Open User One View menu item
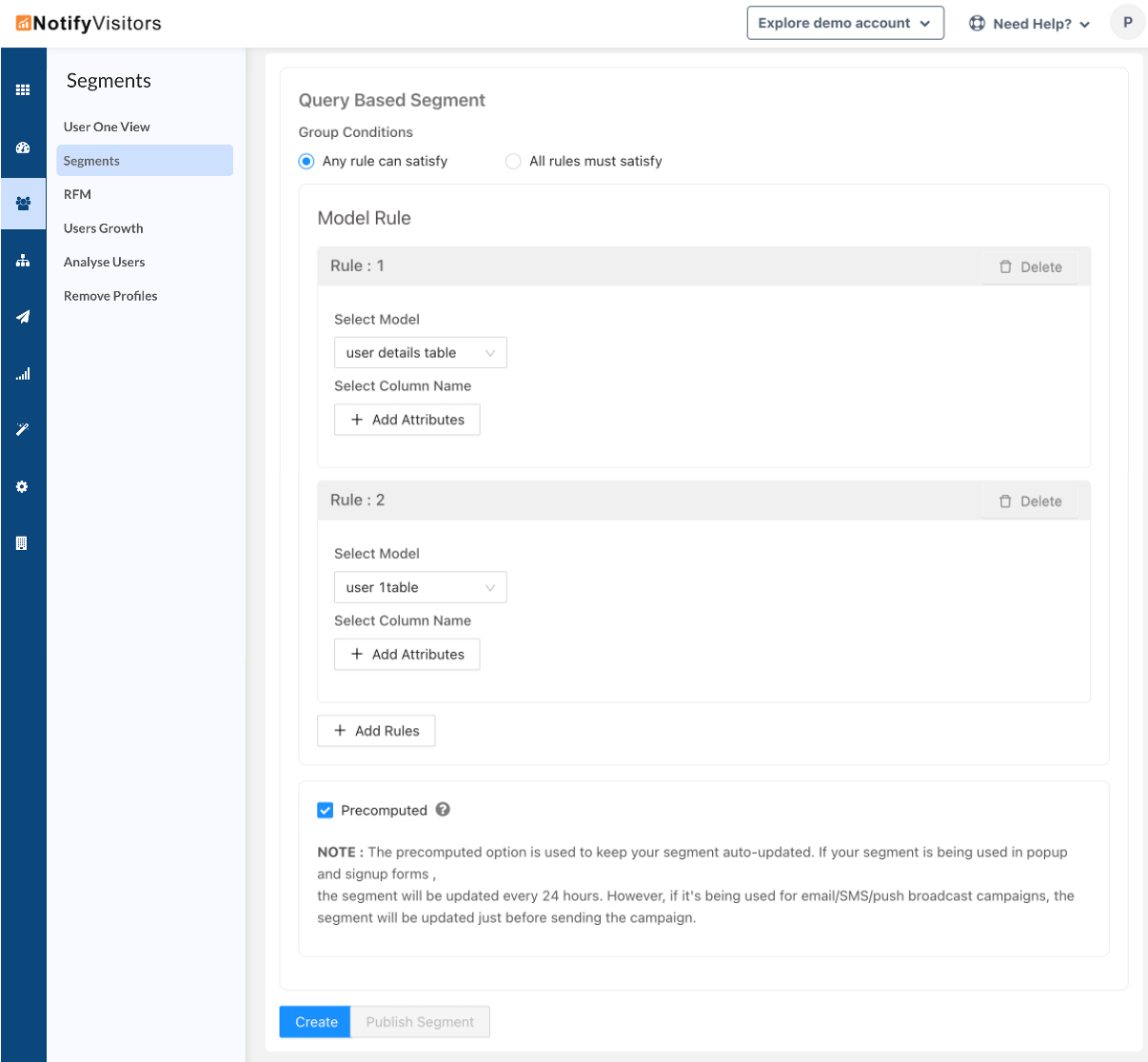The image size is (1148, 1062). tap(107, 127)
